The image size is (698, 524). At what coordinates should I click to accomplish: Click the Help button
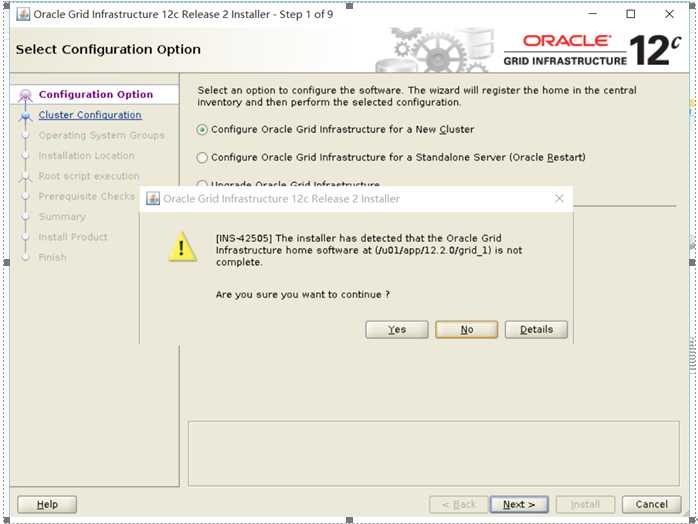click(47, 504)
